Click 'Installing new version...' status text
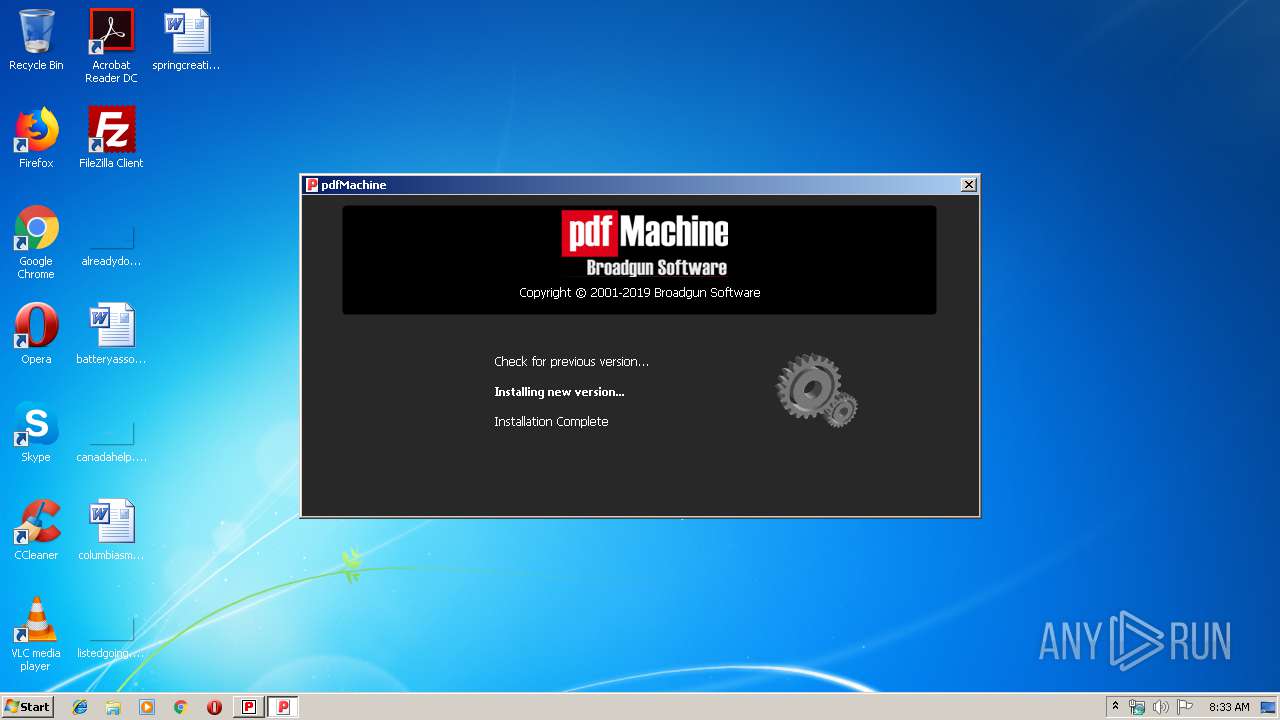Image resolution: width=1280 pixels, height=720 pixels. point(559,391)
